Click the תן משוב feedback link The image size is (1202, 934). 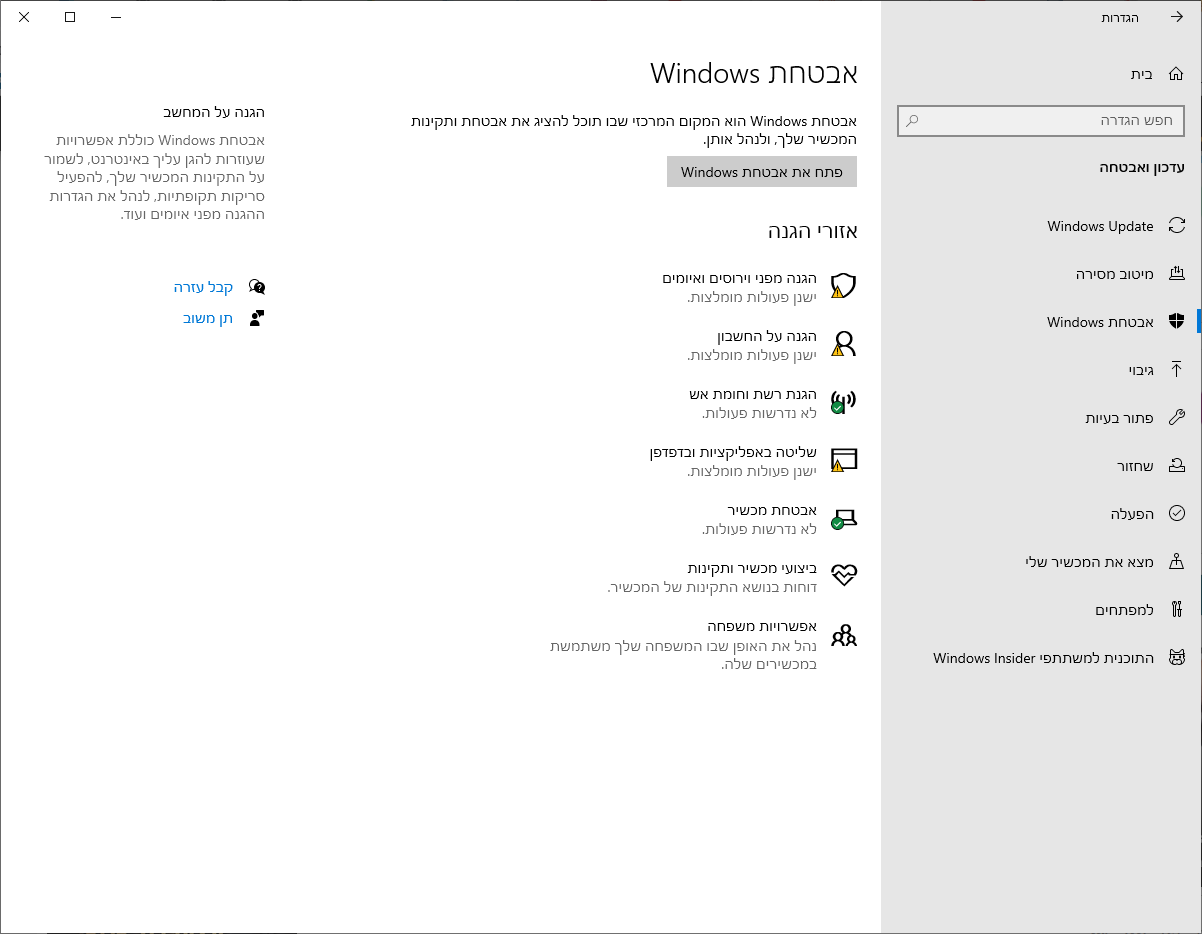(x=208, y=318)
